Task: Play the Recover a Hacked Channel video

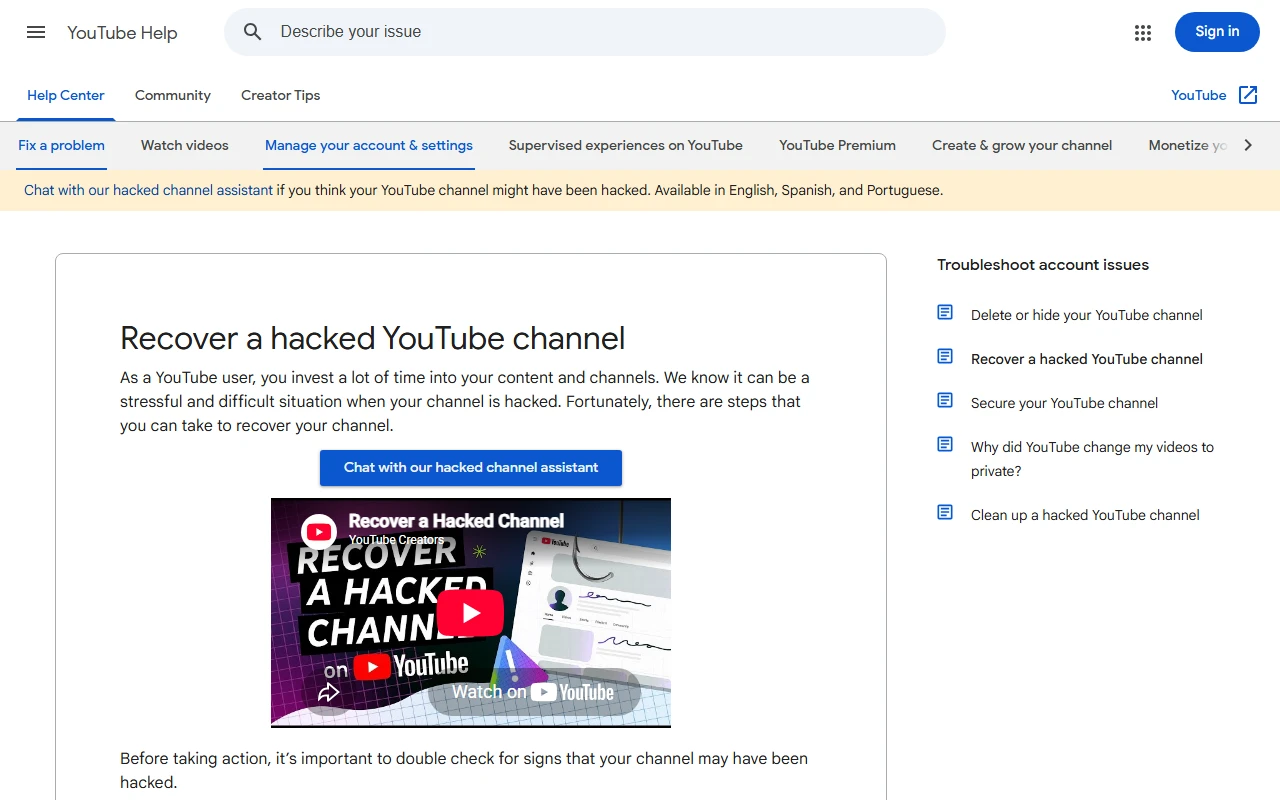Action: point(470,613)
